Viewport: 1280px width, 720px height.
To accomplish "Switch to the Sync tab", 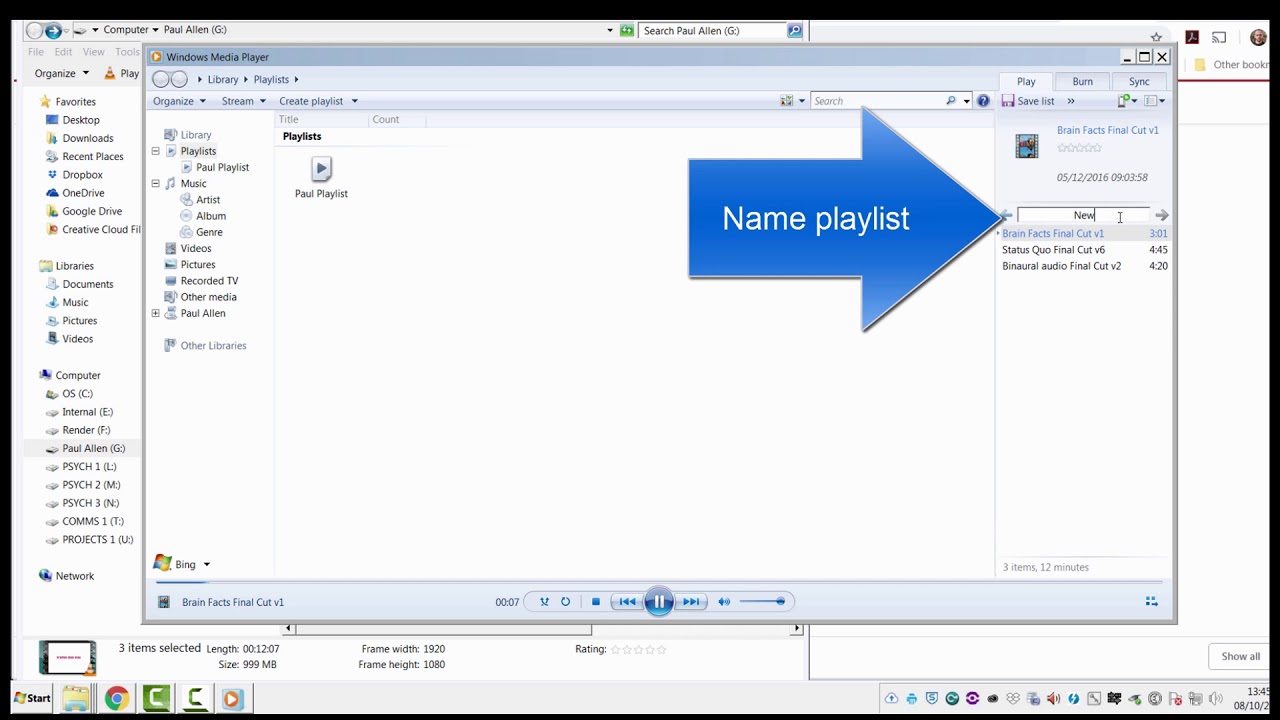I will click(x=1139, y=81).
